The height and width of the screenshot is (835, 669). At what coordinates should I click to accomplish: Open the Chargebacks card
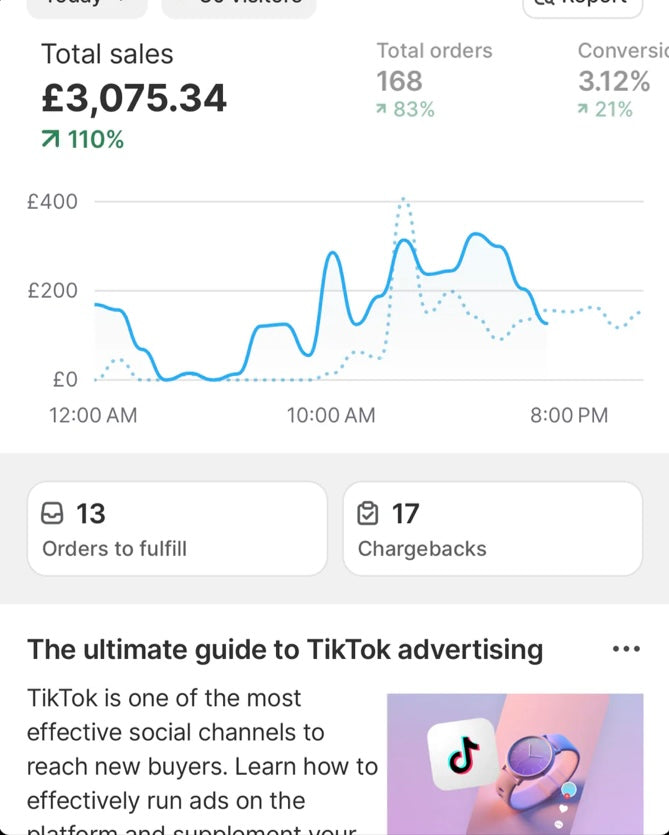(492, 529)
